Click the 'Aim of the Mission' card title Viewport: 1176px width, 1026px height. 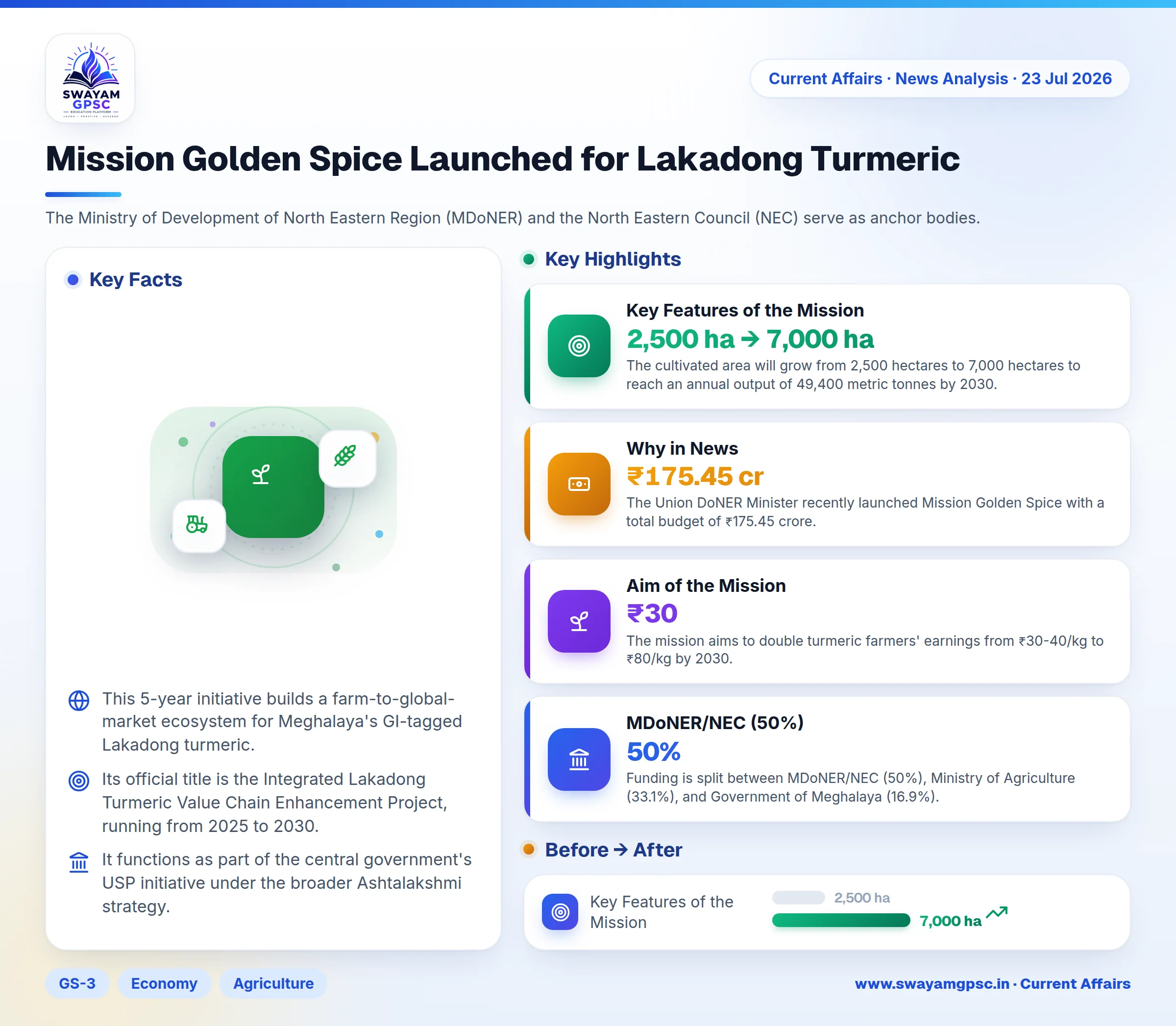[706, 586]
